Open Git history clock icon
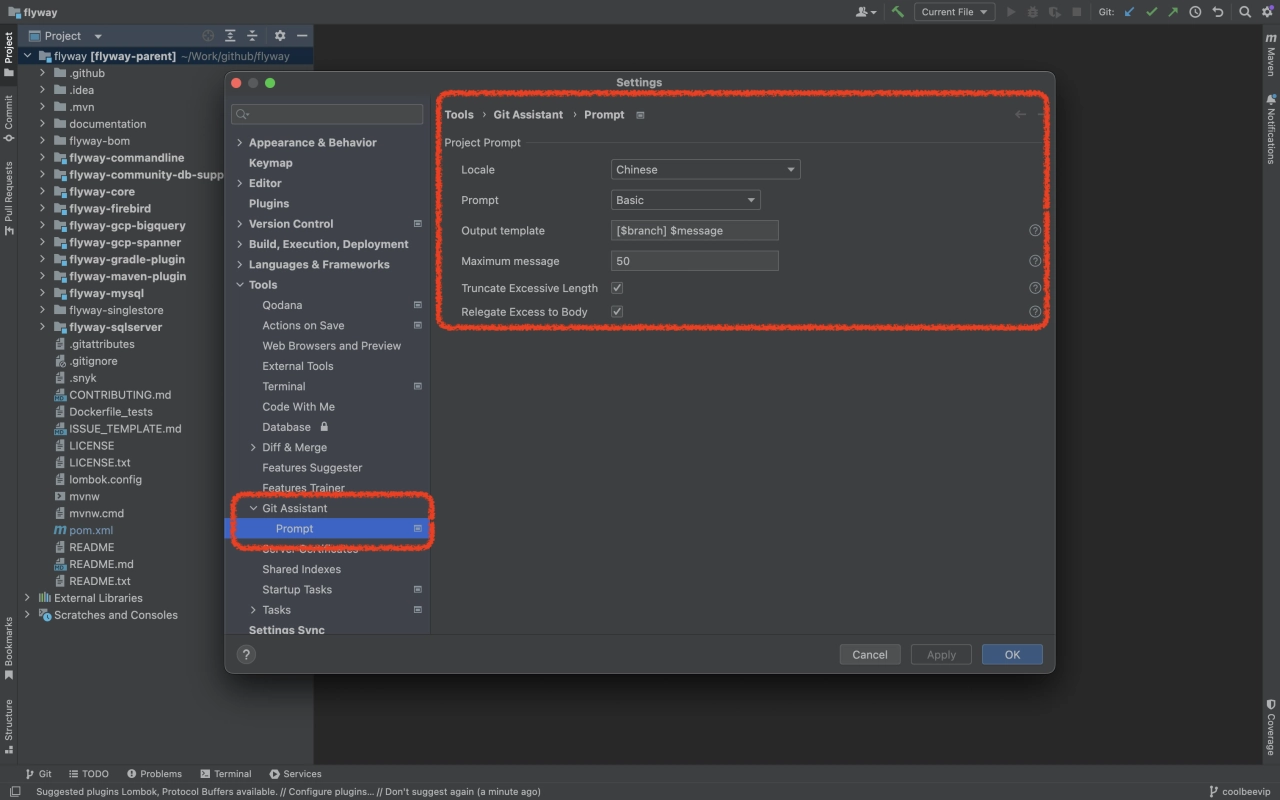Screen dimensions: 1280x800 coord(1195,12)
